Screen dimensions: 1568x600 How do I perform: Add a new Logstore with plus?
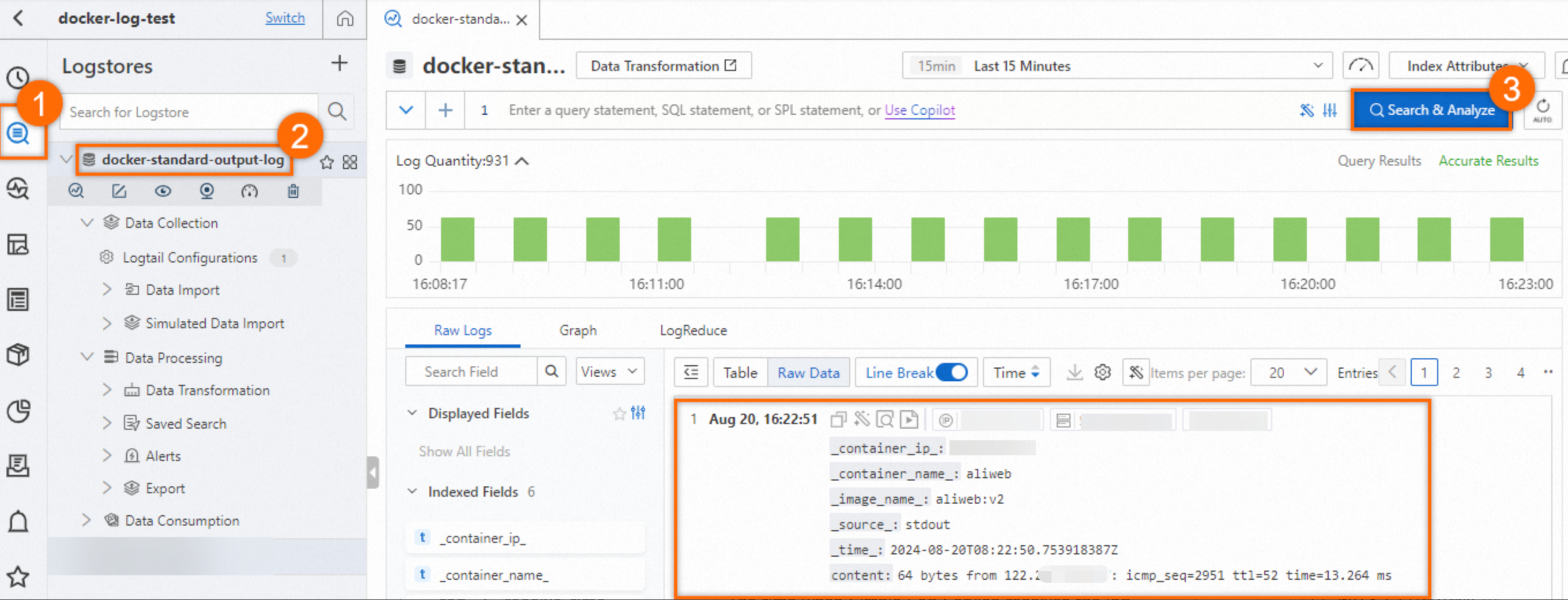tap(339, 63)
